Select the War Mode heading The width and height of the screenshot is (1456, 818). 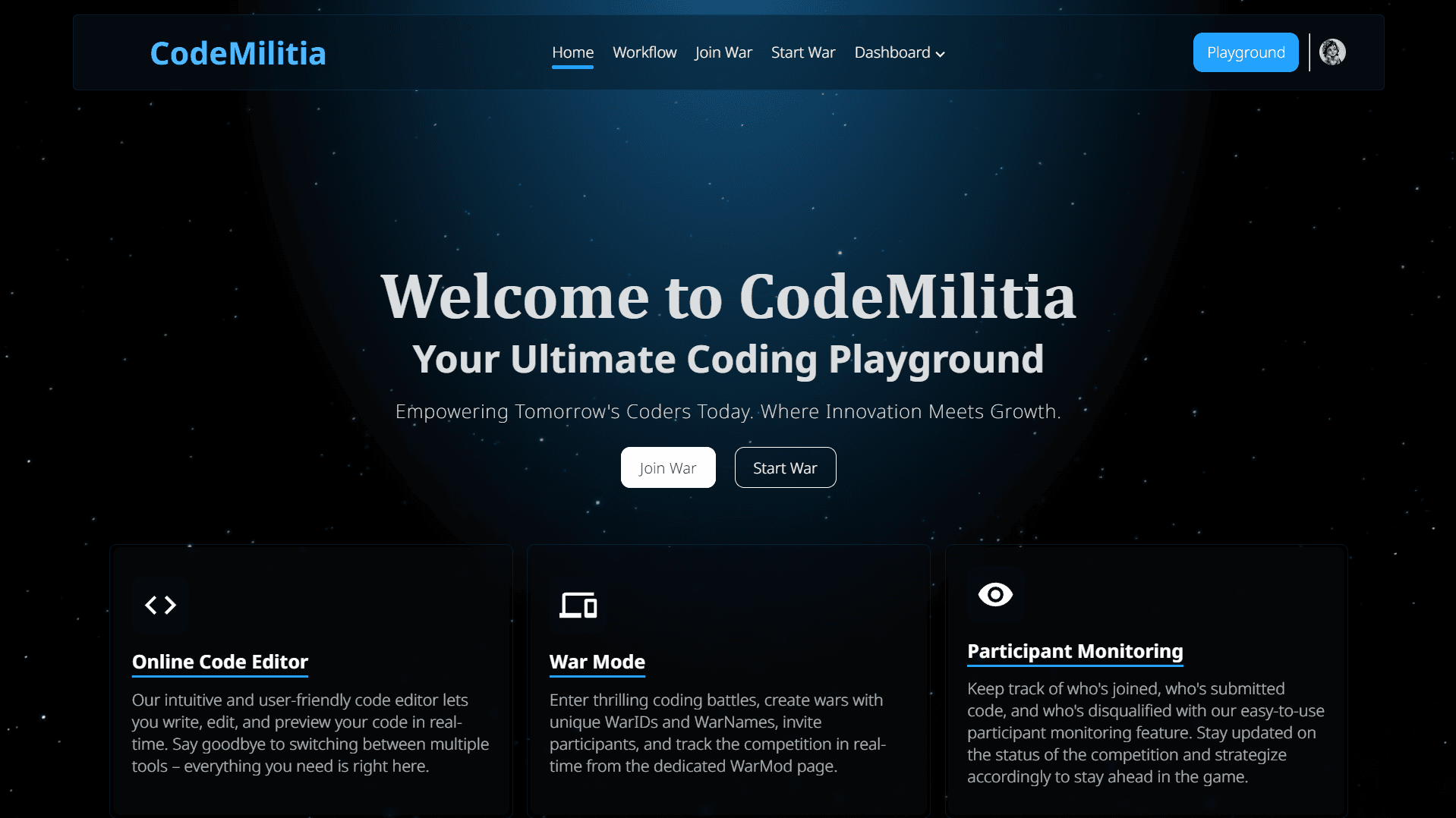(x=597, y=662)
